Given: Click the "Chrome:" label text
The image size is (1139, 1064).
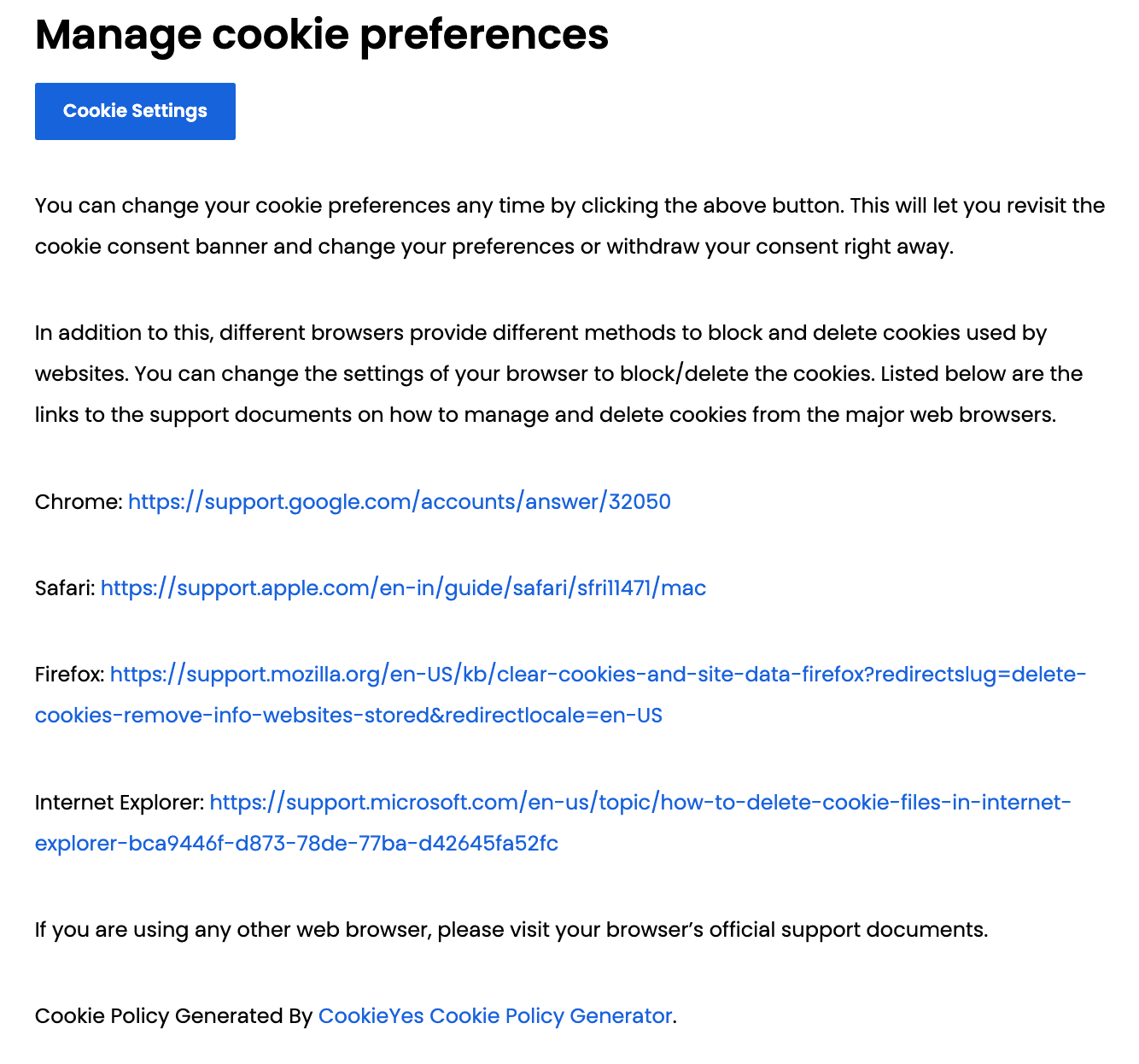Looking at the screenshot, I should pos(79,501).
